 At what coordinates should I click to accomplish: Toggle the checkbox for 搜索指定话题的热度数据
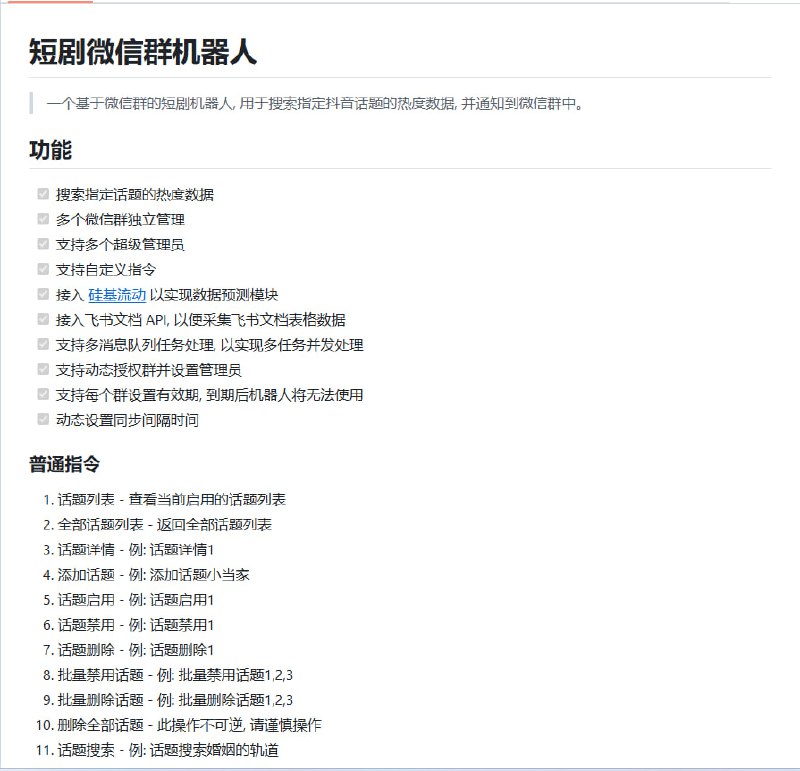click(41, 196)
